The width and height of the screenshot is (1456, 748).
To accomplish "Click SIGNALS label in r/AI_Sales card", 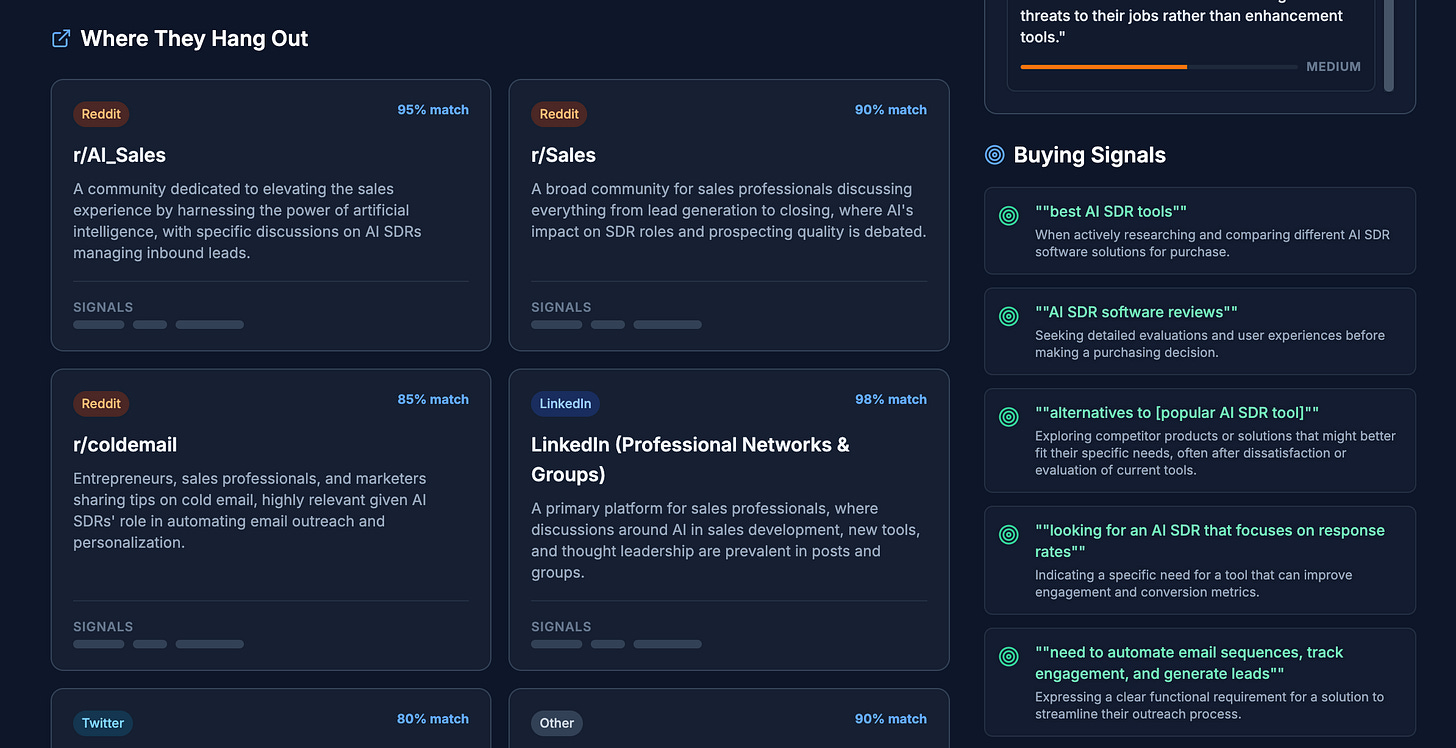I will [103, 307].
